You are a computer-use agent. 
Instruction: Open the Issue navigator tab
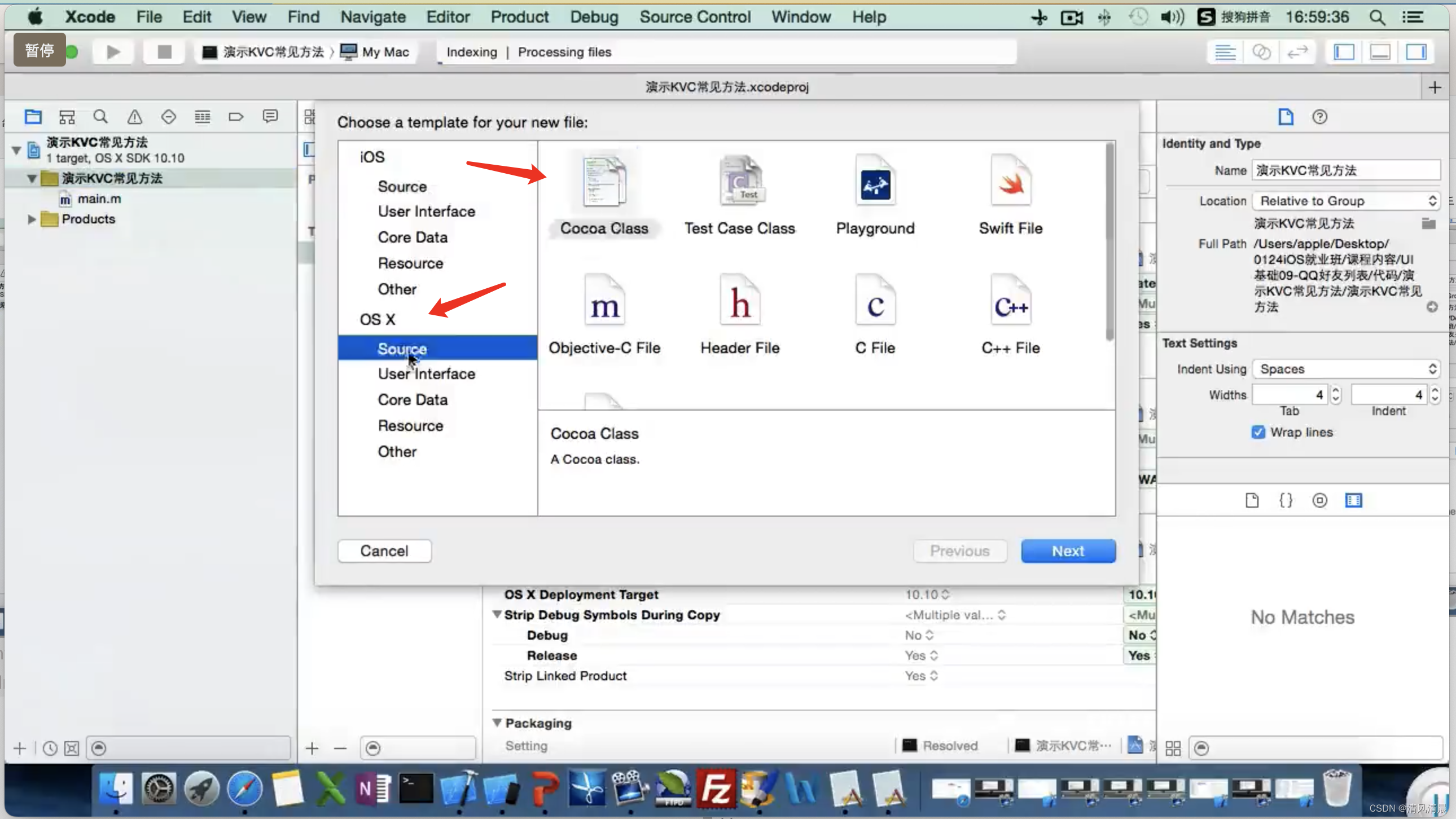134,117
